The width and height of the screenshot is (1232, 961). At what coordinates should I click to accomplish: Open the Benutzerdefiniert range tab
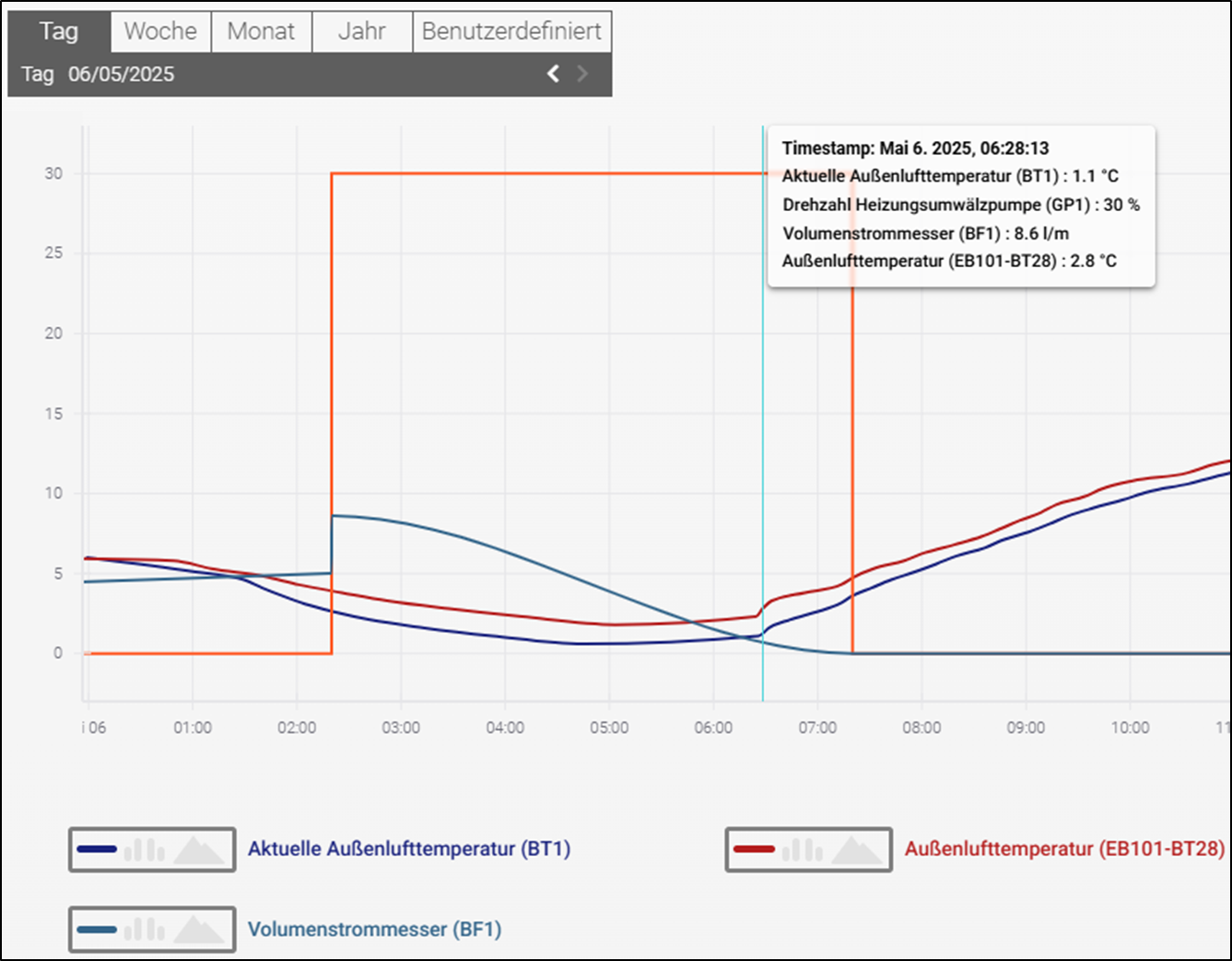point(511,31)
